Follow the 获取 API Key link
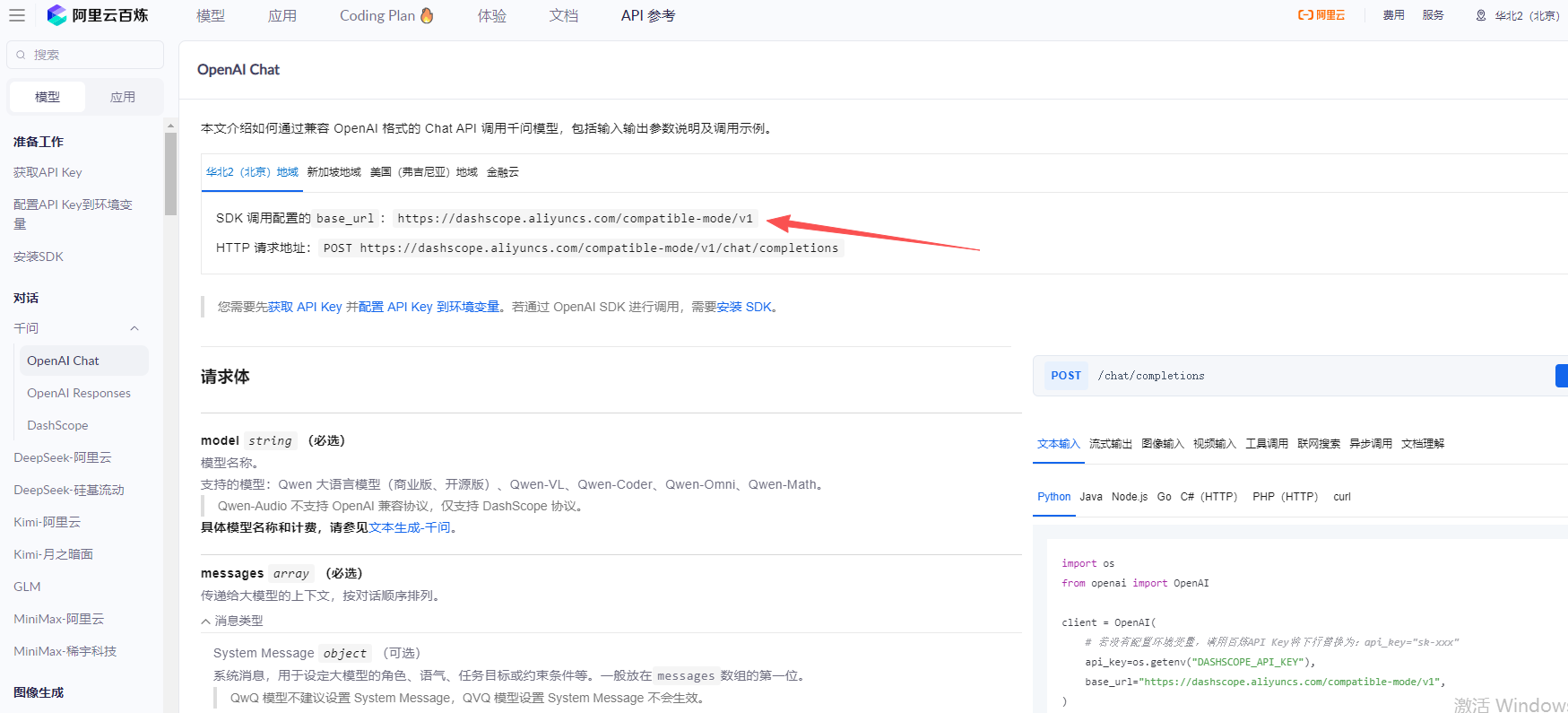The height and width of the screenshot is (713, 1568). (x=305, y=307)
